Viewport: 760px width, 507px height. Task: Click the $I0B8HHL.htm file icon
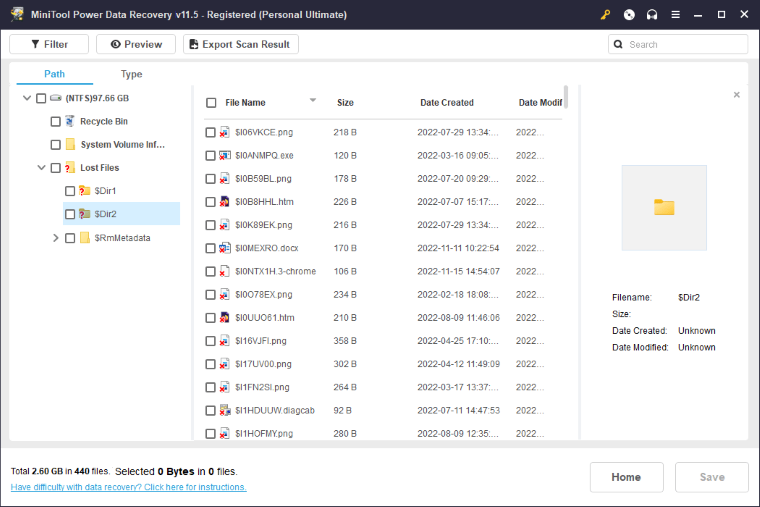point(225,202)
